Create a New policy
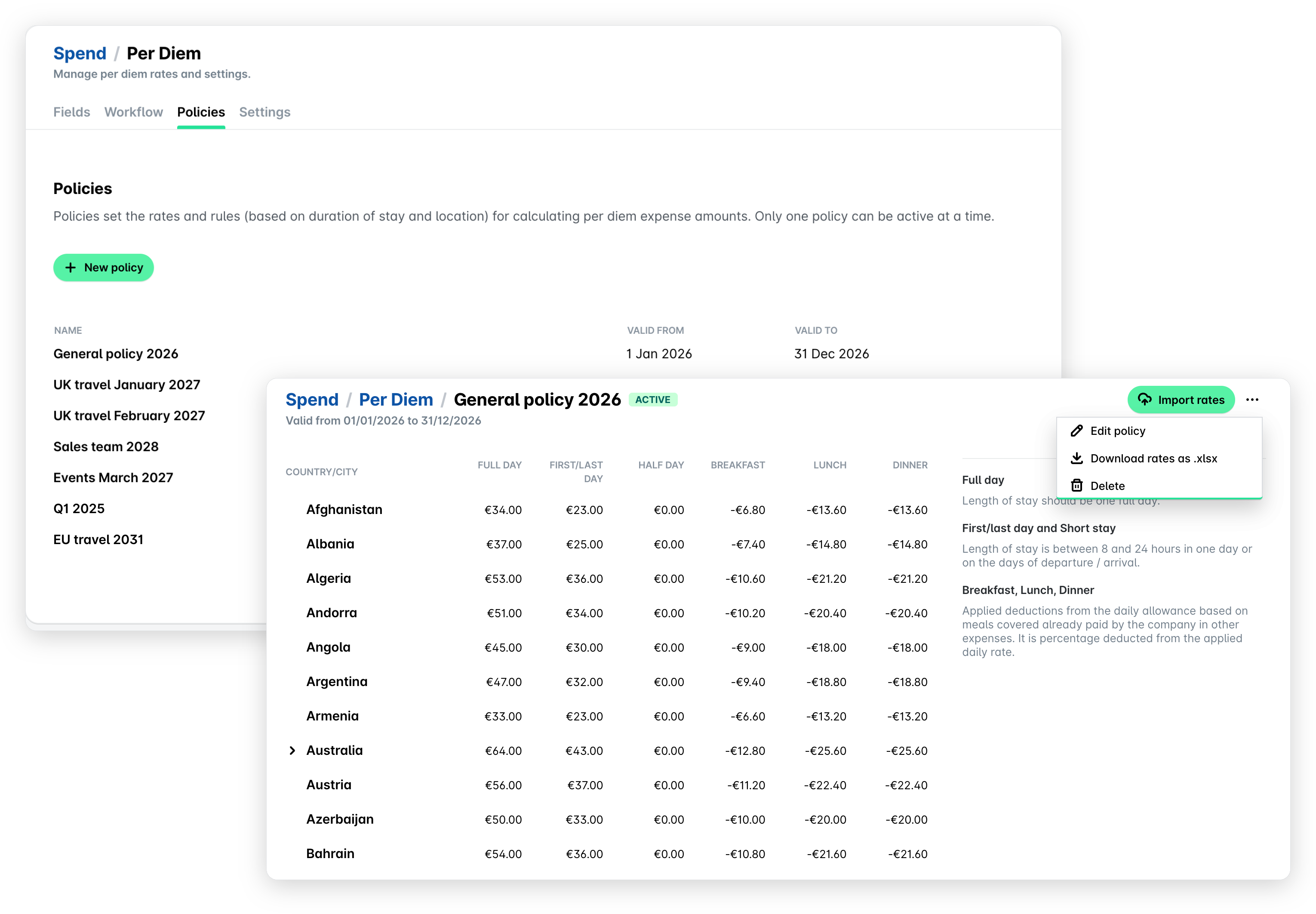This screenshot has height=914, width=1316. 103,268
